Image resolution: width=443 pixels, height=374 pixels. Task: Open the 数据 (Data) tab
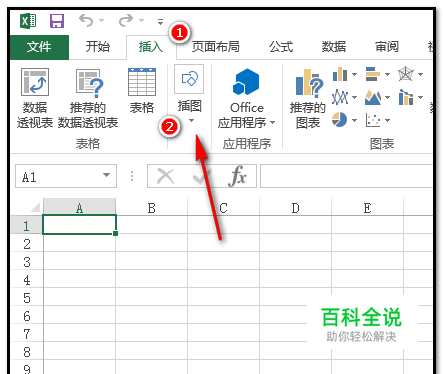tap(333, 47)
